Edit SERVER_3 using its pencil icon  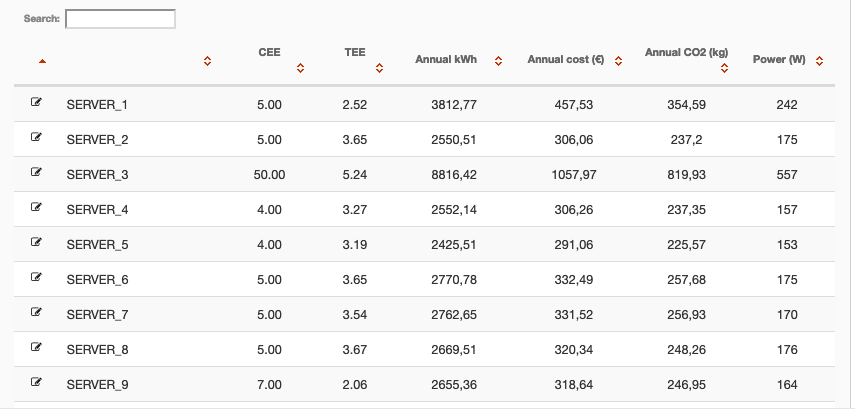pos(36,171)
